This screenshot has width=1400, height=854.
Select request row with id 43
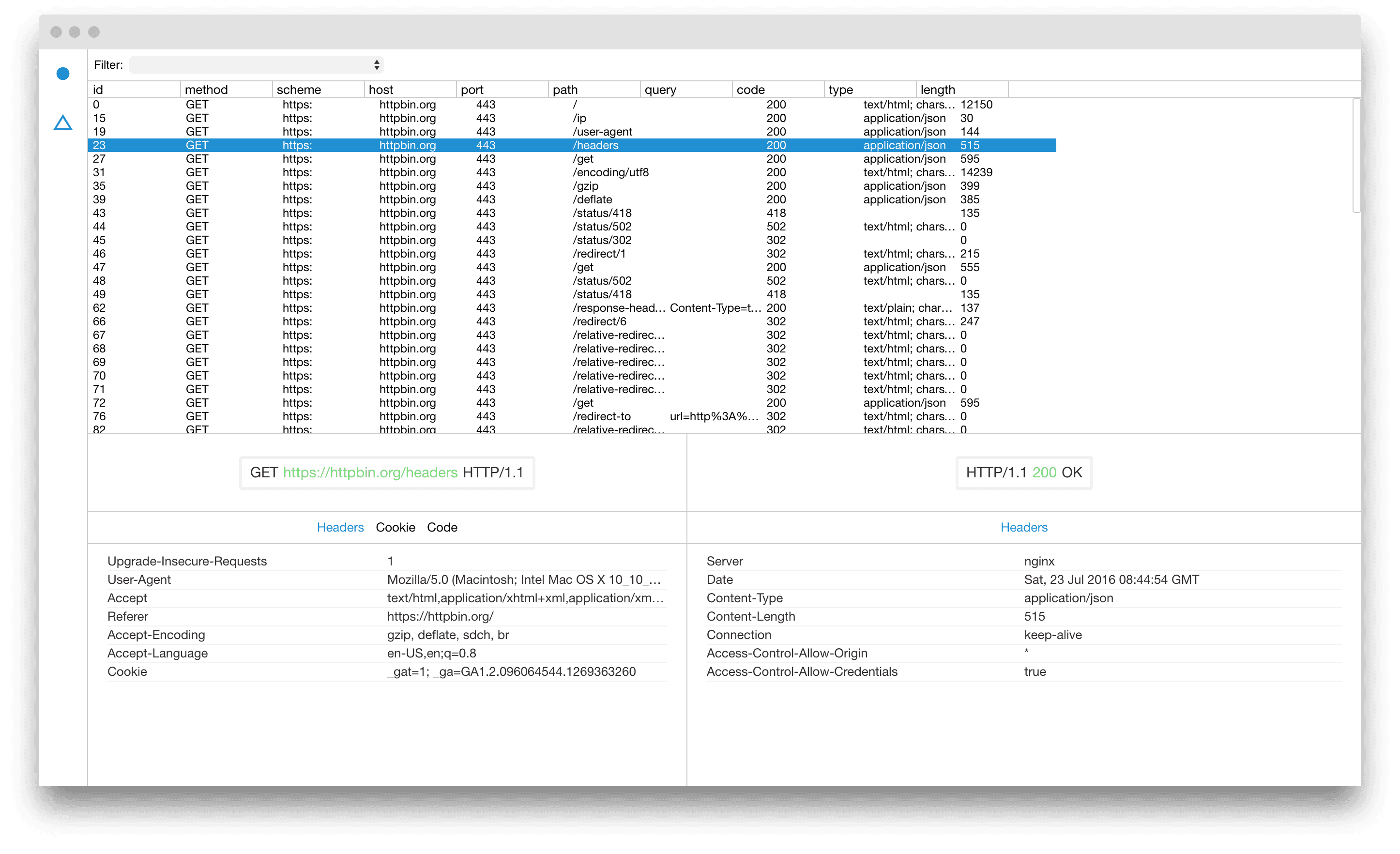tap(572, 213)
